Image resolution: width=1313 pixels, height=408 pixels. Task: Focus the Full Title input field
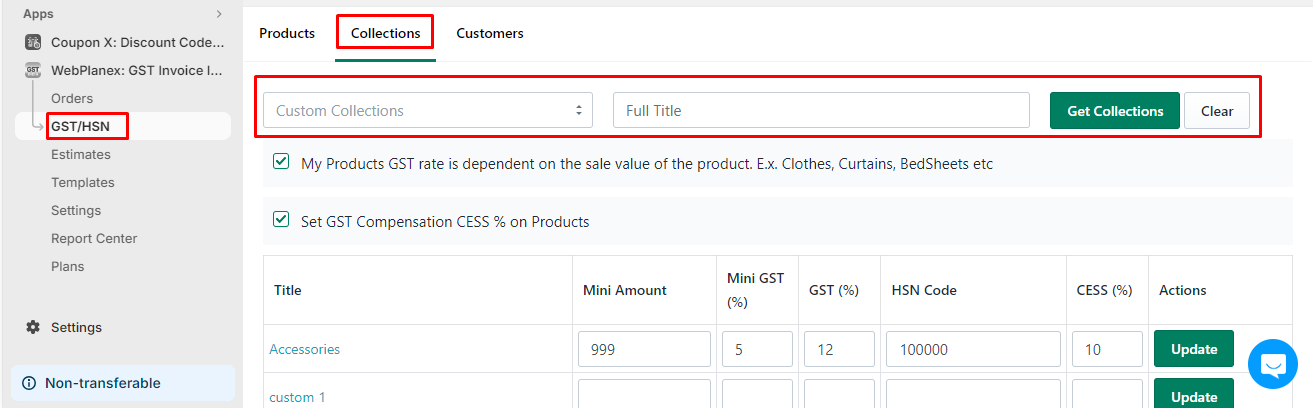(821, 110)
